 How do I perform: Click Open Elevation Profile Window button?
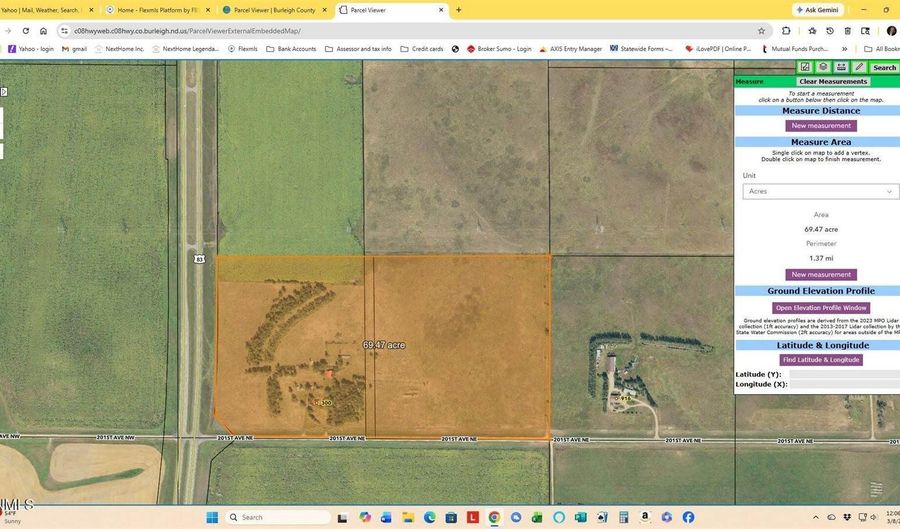(x=821, y=308)
